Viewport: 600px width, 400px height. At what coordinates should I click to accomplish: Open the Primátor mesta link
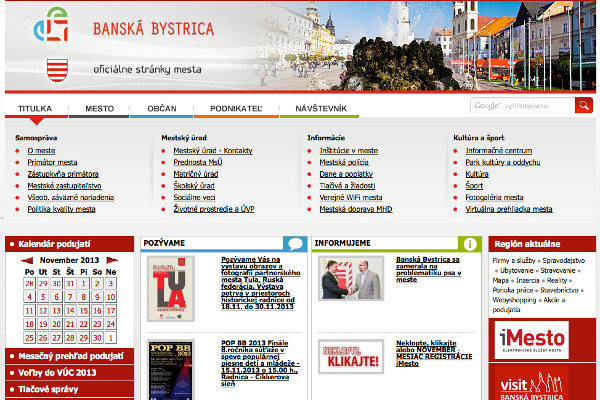tap(52, 162)
